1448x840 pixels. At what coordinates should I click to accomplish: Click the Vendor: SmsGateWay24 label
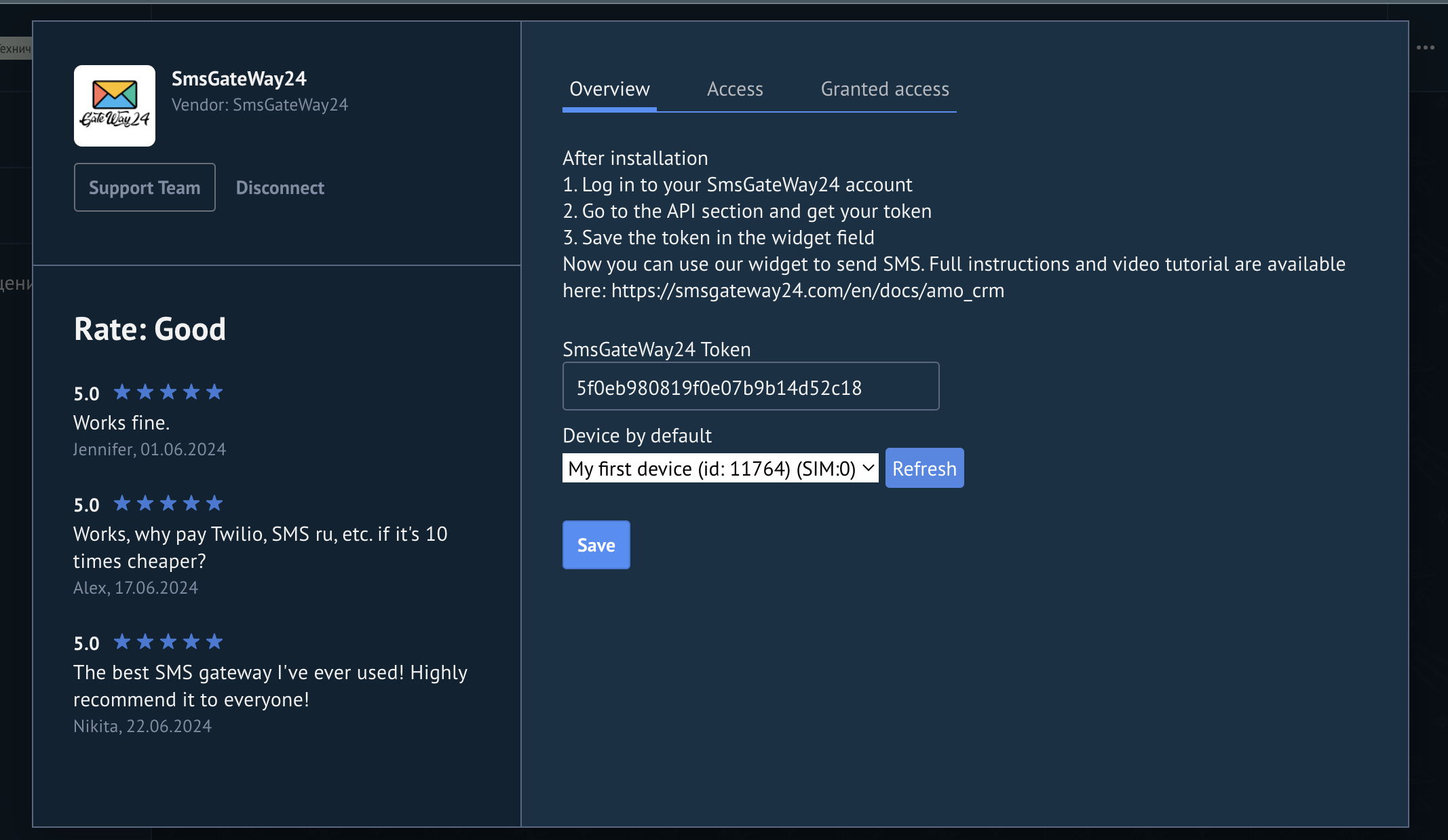point(260,105)
